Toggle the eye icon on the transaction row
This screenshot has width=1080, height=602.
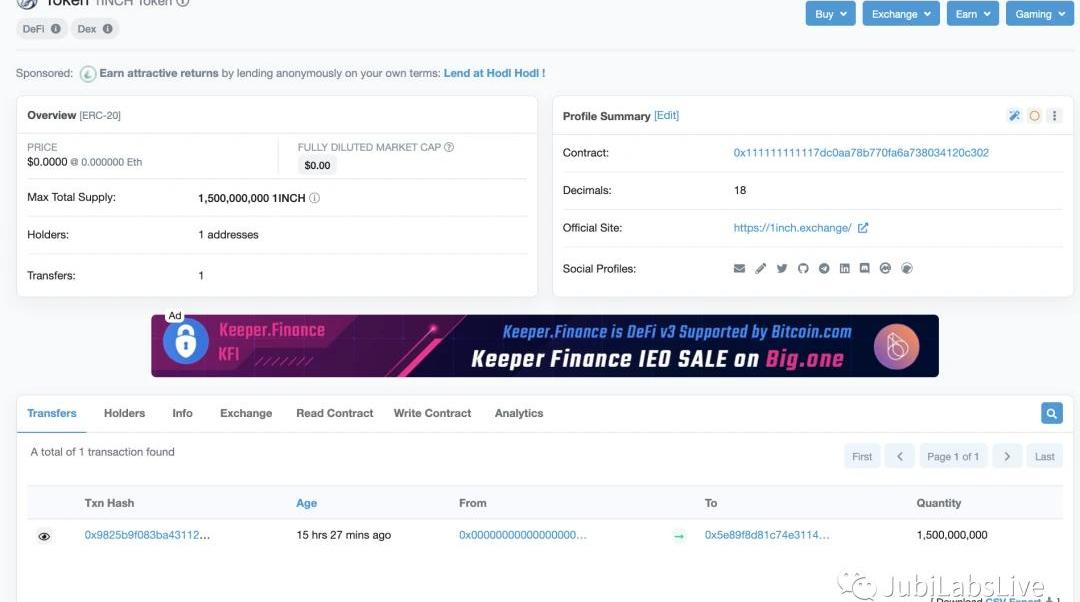point(44,536)
